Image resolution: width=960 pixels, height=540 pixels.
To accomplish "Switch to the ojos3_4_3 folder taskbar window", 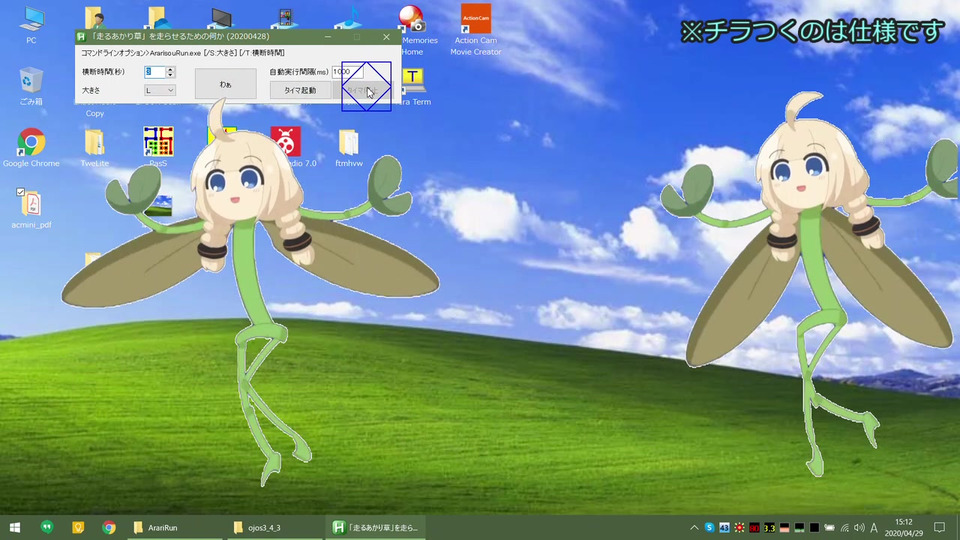I will coord(274,527).
